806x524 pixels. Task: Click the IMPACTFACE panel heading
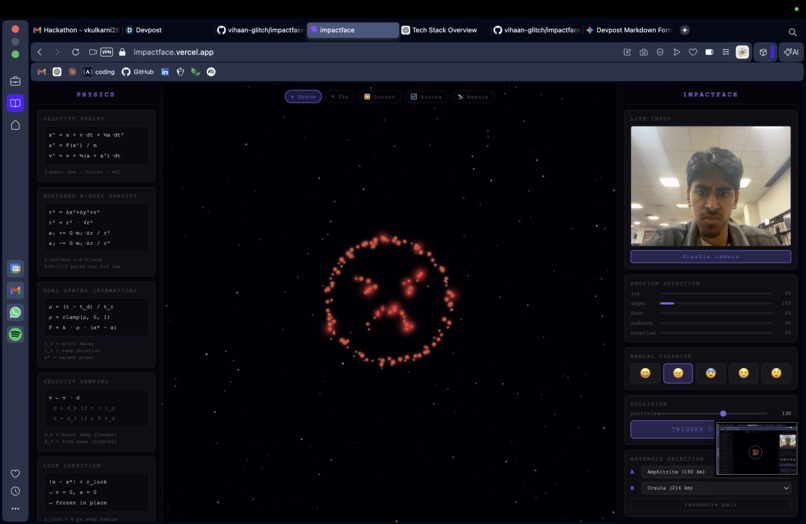click(710, 95)
